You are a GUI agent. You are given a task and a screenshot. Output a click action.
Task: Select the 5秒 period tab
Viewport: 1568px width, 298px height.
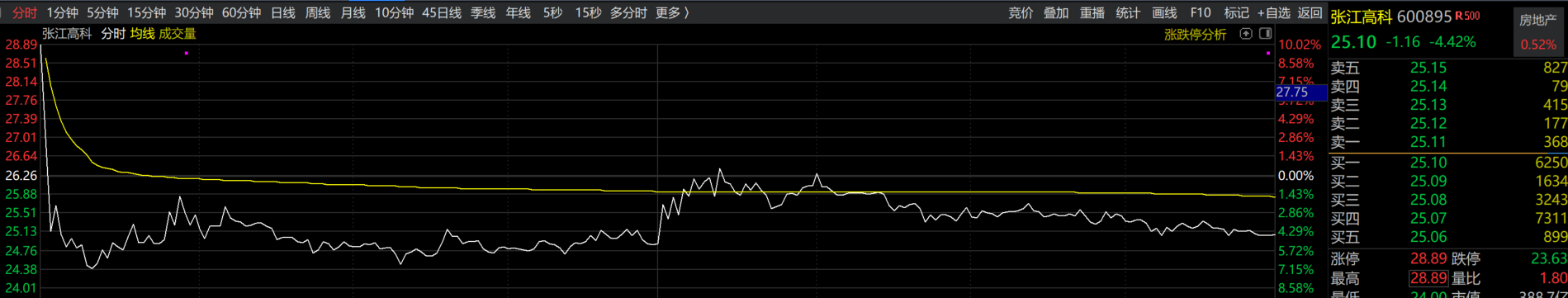coord(552,12)
